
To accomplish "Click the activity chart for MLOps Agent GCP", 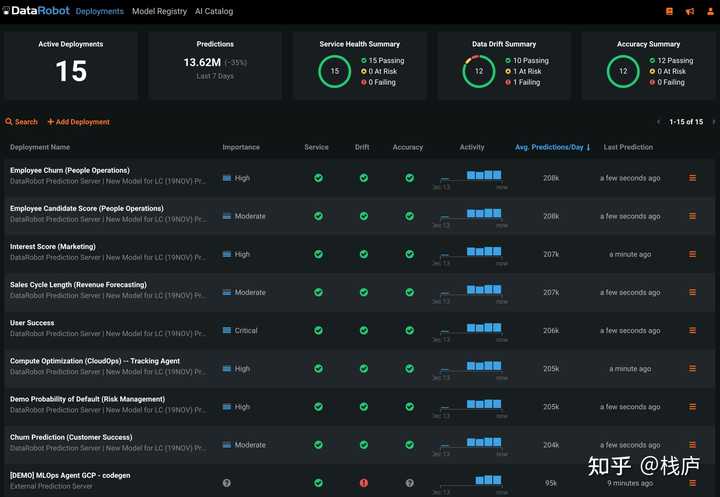I will click(x=471, y=484).
